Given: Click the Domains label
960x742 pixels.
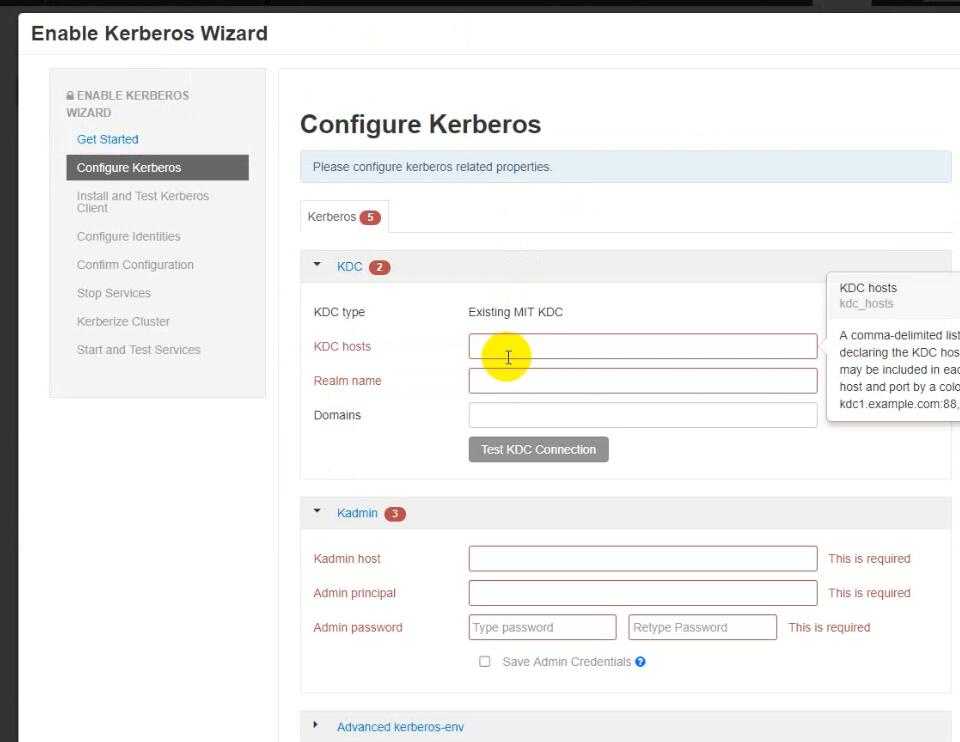Looking at the screenshot, I should pyautogui.click(x=337, y=415).
